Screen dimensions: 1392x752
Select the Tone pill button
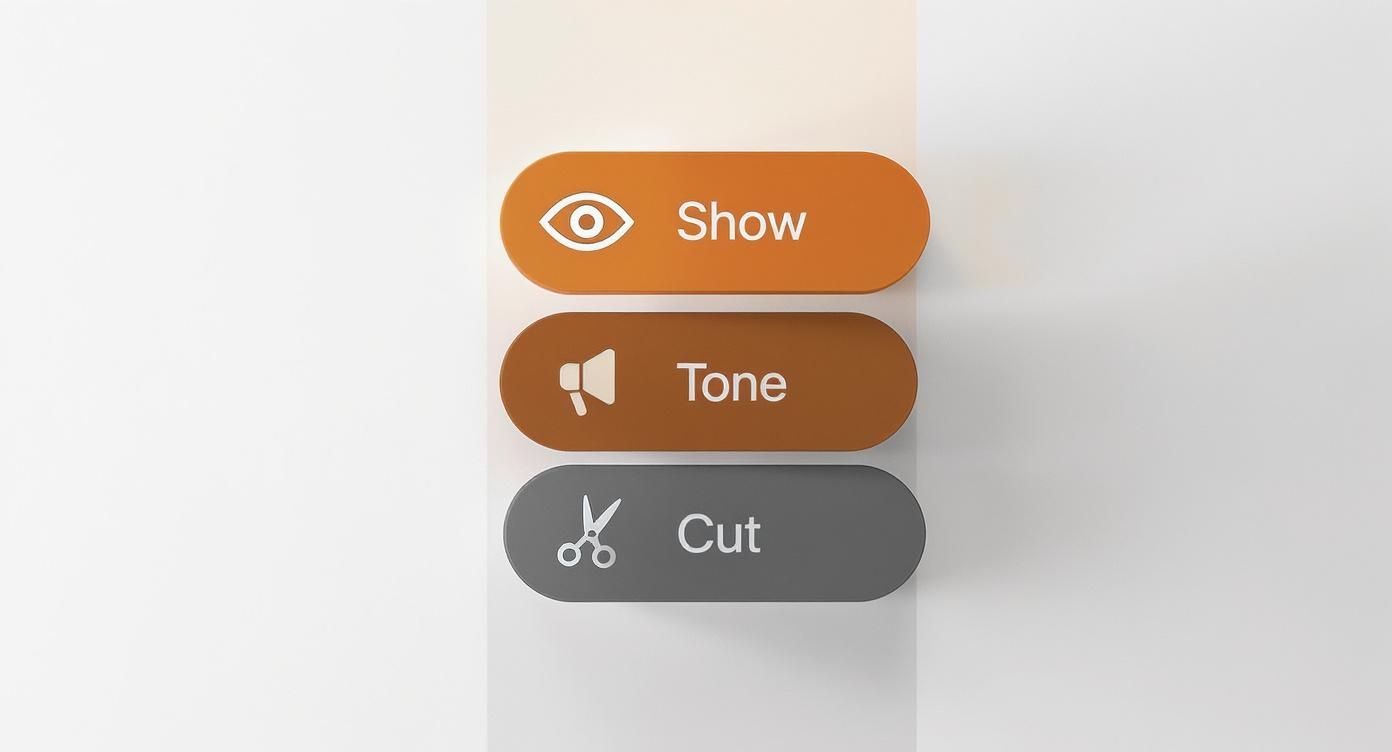pyautogui.click(x=708, y=381)
